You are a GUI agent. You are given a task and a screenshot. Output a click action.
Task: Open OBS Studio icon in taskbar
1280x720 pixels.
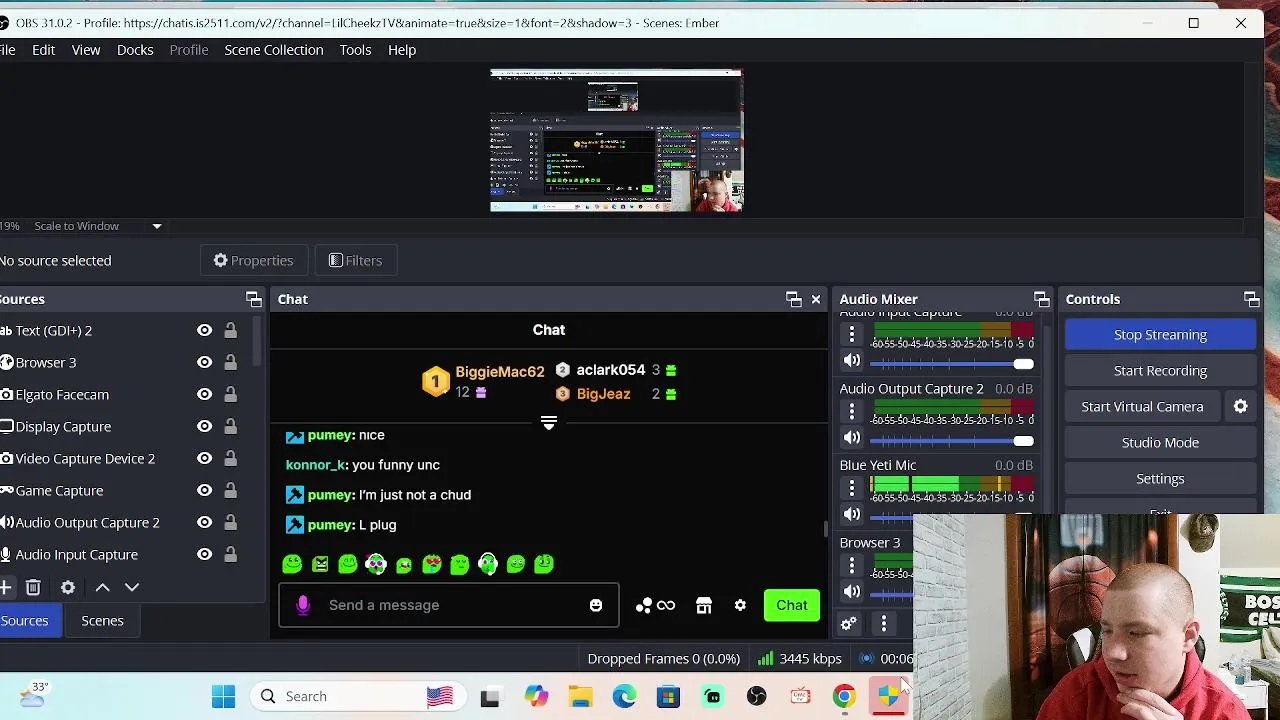click(756, 696)
